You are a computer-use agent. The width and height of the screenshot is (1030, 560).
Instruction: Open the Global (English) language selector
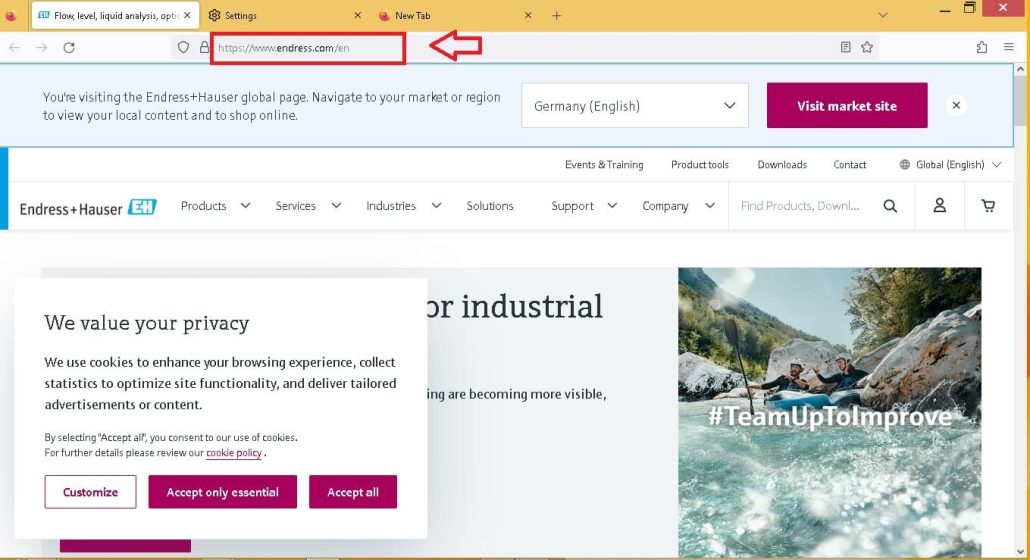[950, 165]
